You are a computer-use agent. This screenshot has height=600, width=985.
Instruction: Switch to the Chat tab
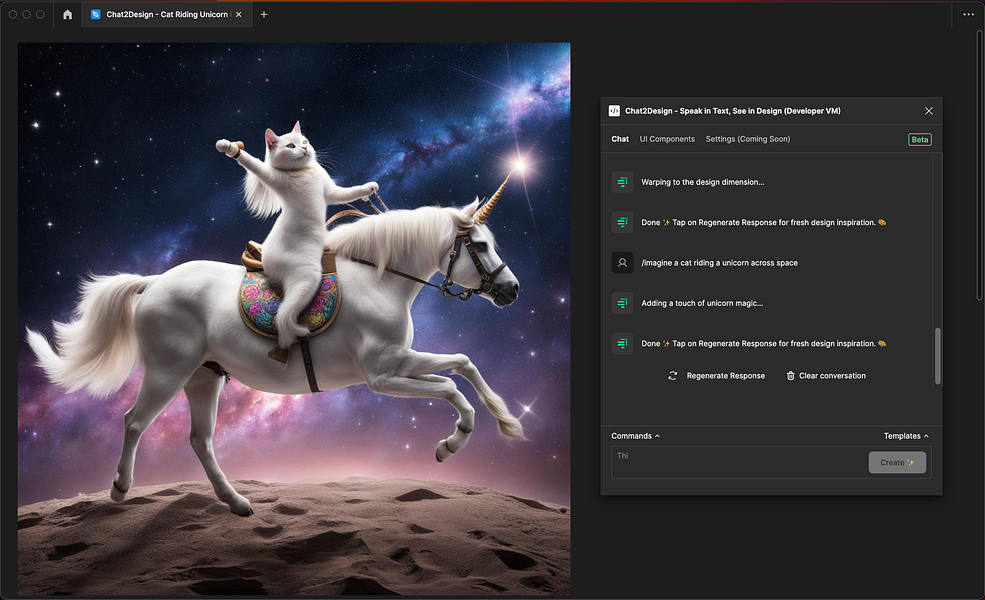(x=620, y=139)
